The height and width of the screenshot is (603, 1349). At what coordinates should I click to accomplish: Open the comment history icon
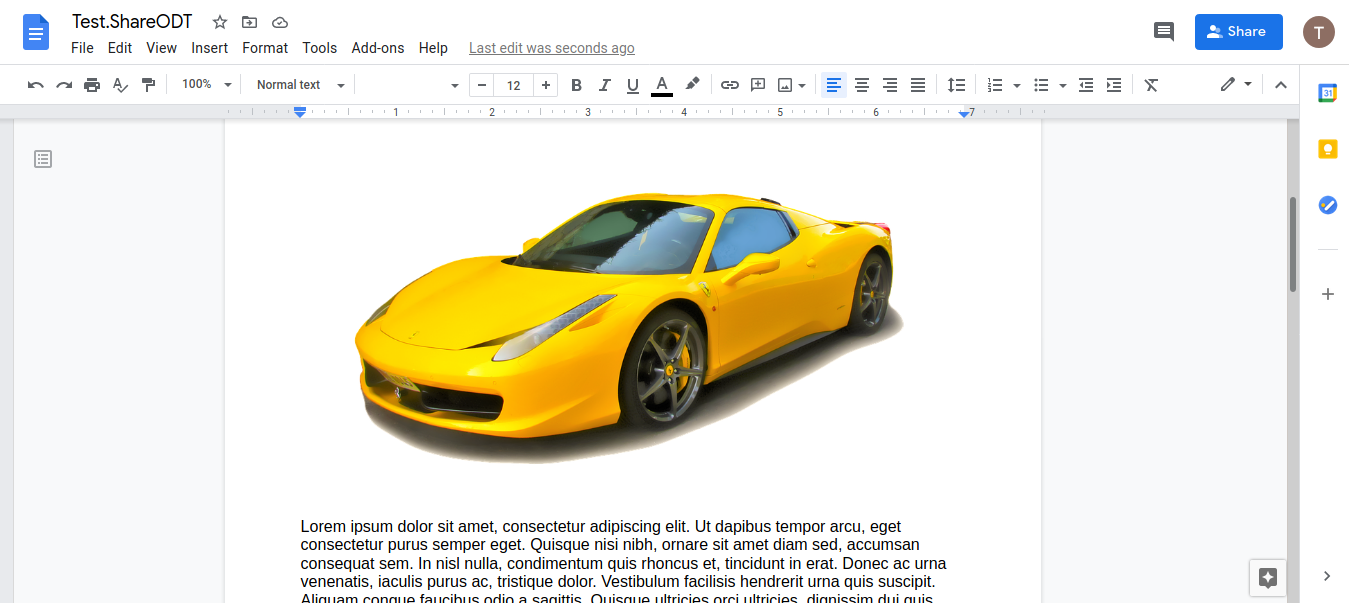tap(1163, 32)
